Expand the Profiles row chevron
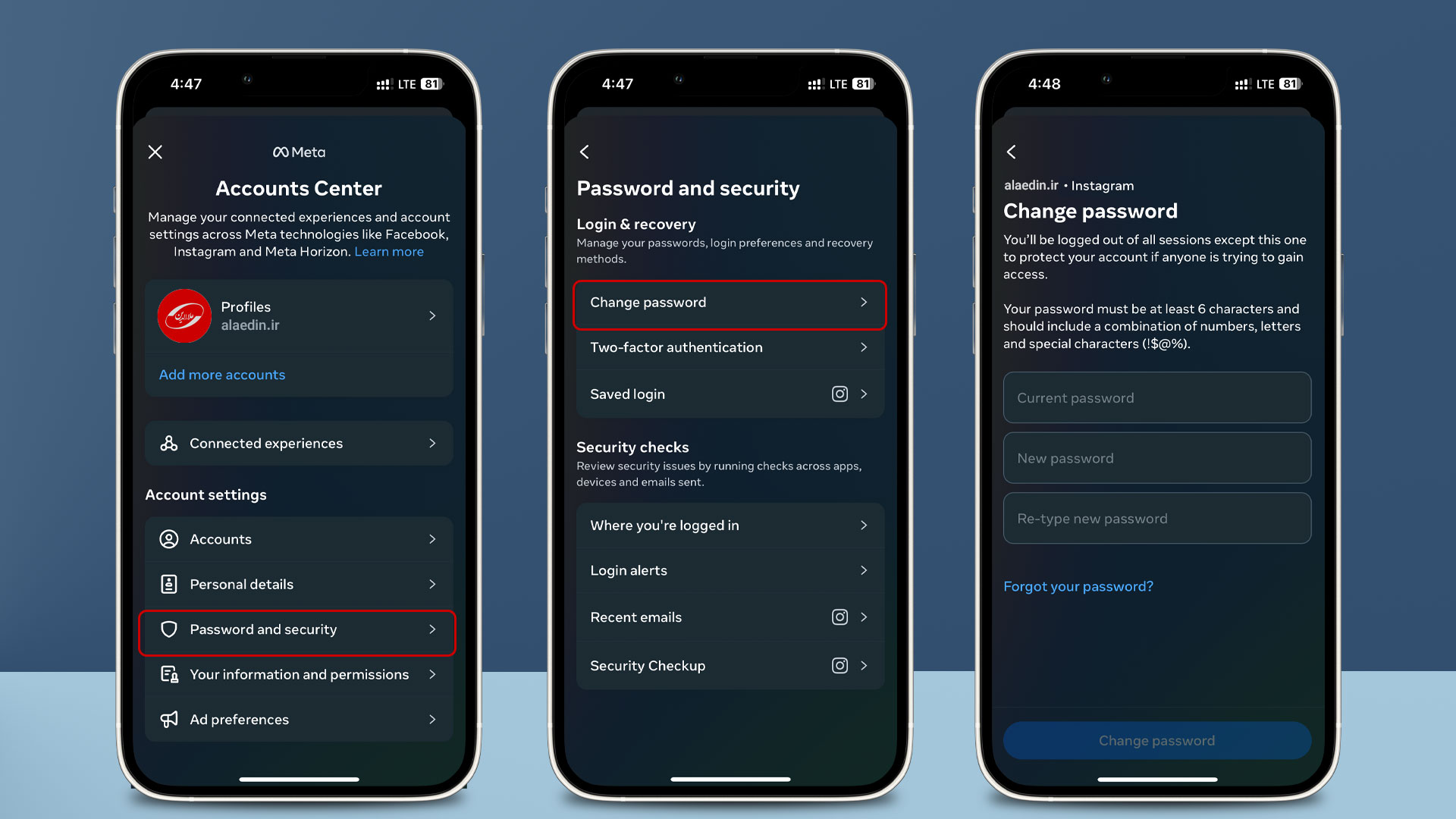 pyautogui.click(x=432, y=315)
